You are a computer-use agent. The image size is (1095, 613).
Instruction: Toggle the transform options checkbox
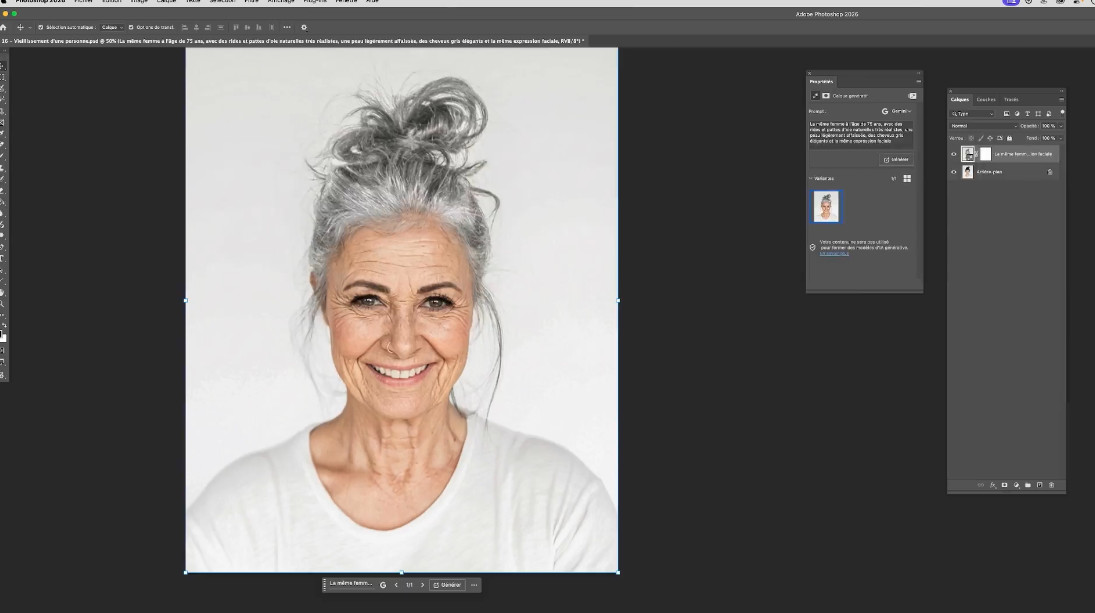[x=130, y=27]
